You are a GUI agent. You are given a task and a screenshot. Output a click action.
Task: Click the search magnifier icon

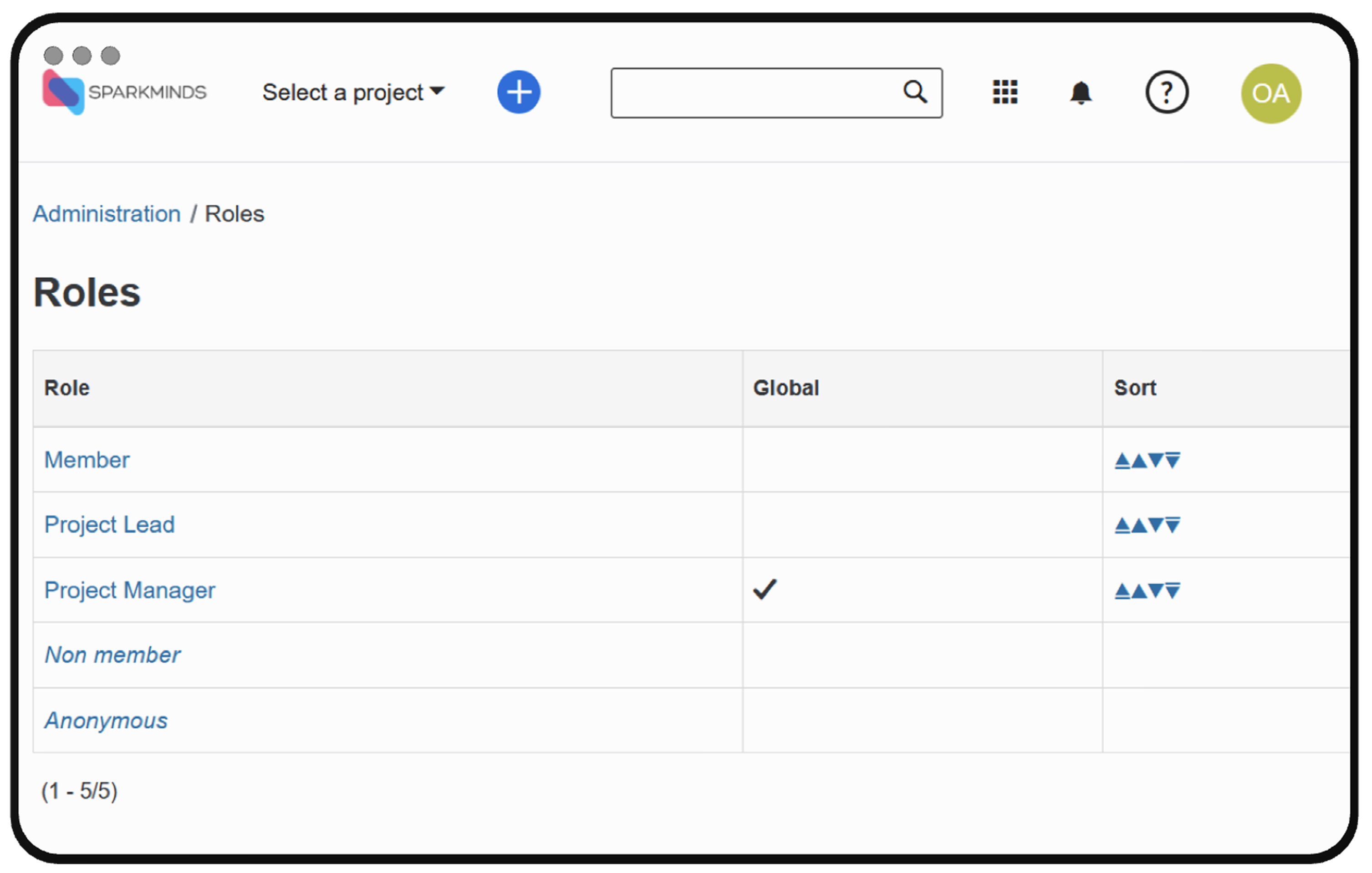pyautogui.click(x=915, y=91)
